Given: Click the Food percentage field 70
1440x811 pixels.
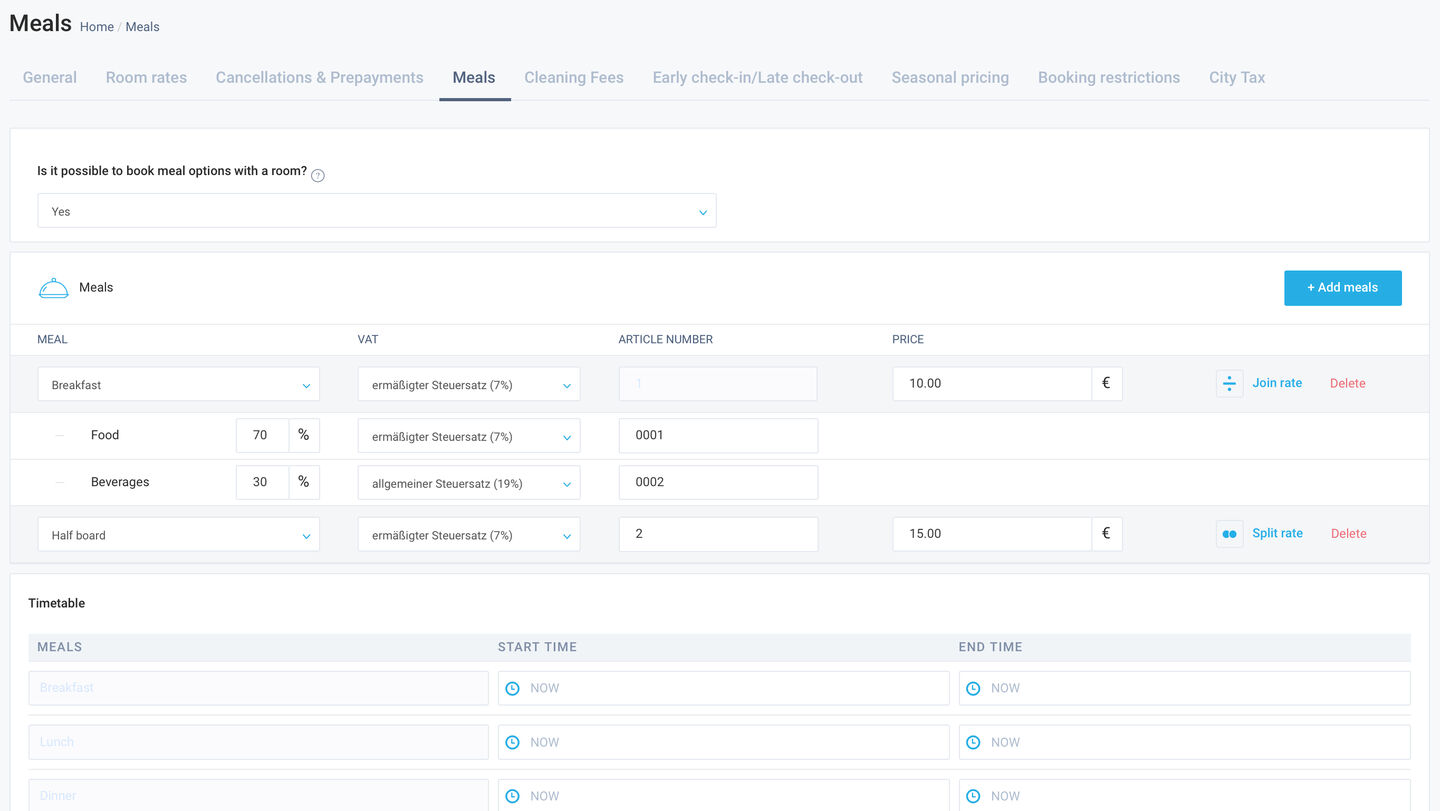Looking at the screenshot, I should 262,435.
